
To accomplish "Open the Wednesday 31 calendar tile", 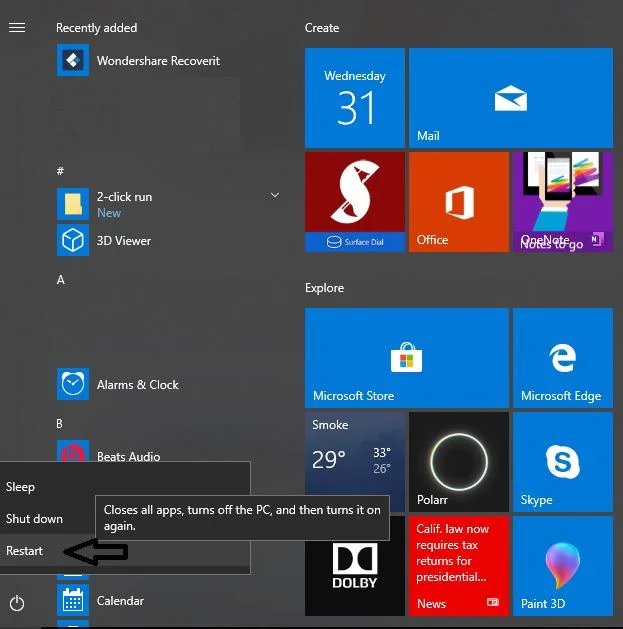I will point(355,98).
